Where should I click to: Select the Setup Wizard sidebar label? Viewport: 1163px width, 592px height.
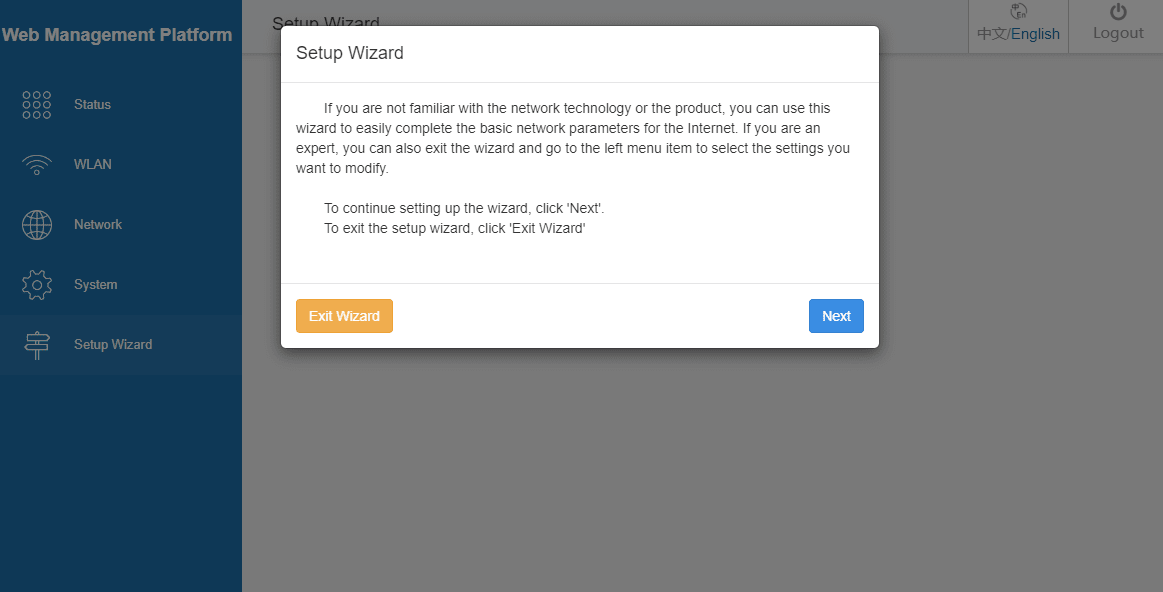113,345
